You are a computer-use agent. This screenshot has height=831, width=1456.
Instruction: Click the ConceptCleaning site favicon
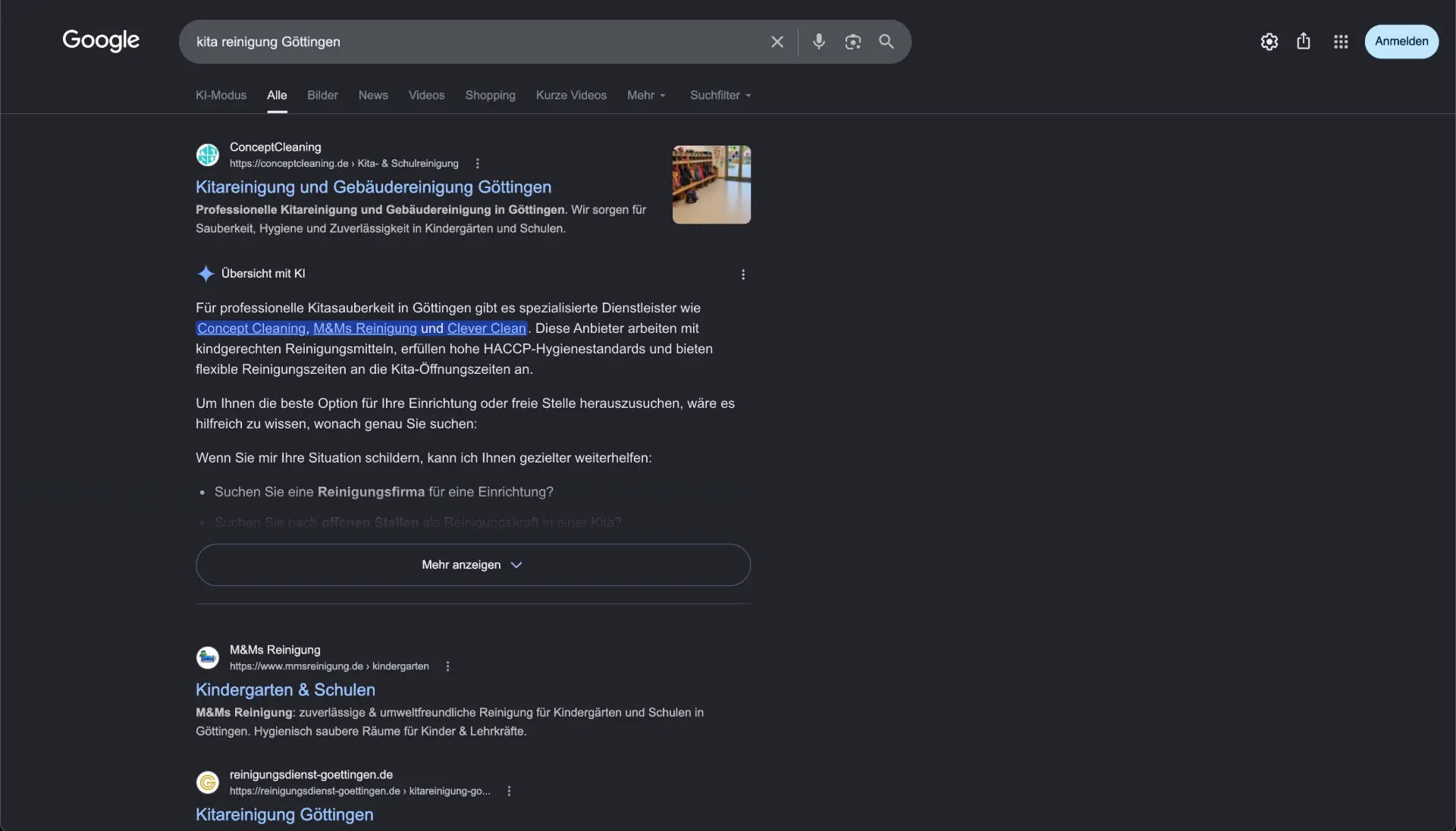208,155
